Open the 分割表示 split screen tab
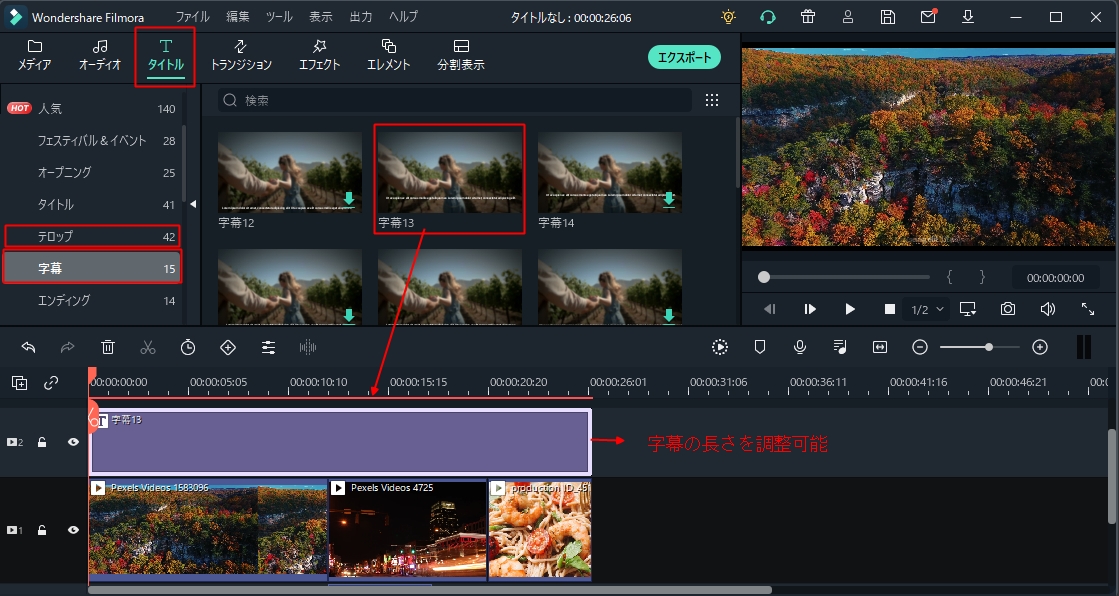This screenshot has height=596, width=1119. 461,56
